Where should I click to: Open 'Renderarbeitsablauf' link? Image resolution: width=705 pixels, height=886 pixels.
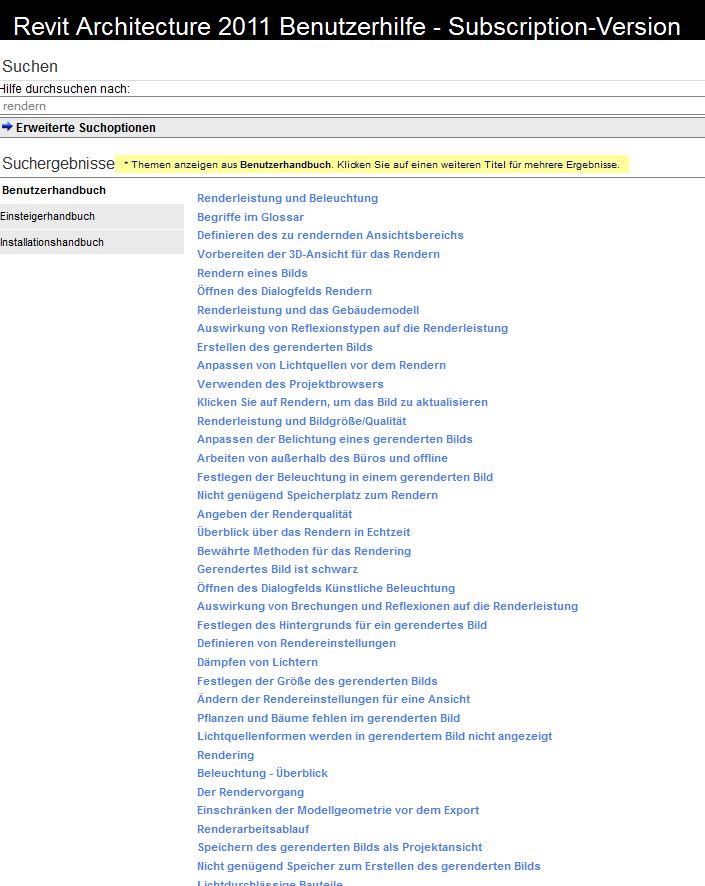pos(253,829)
